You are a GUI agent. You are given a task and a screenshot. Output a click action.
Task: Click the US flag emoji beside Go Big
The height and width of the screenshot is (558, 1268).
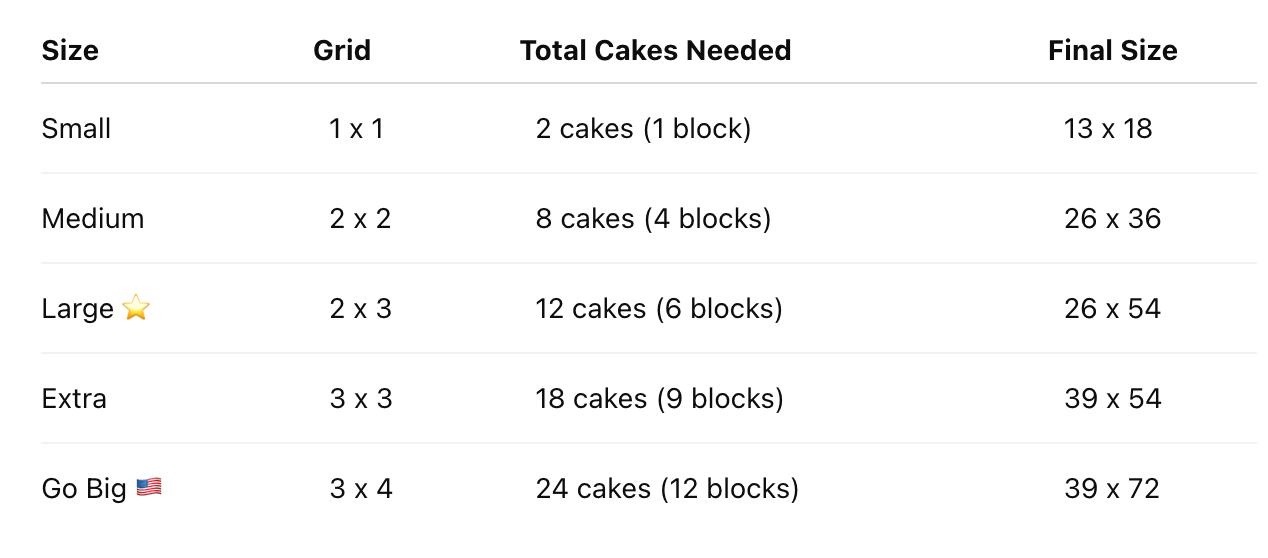(x=149, y=488)
